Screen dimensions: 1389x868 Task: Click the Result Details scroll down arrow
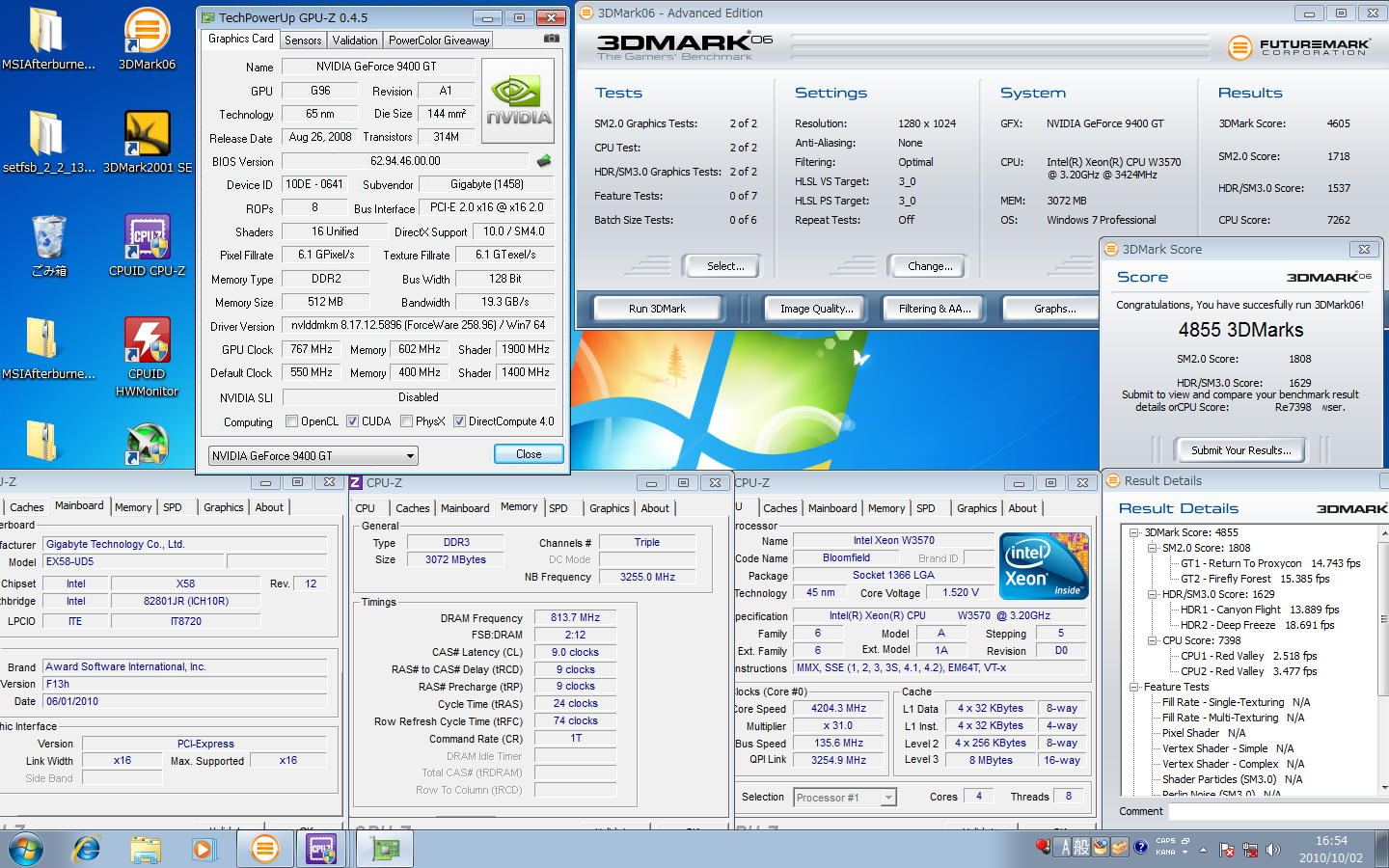1385,788
